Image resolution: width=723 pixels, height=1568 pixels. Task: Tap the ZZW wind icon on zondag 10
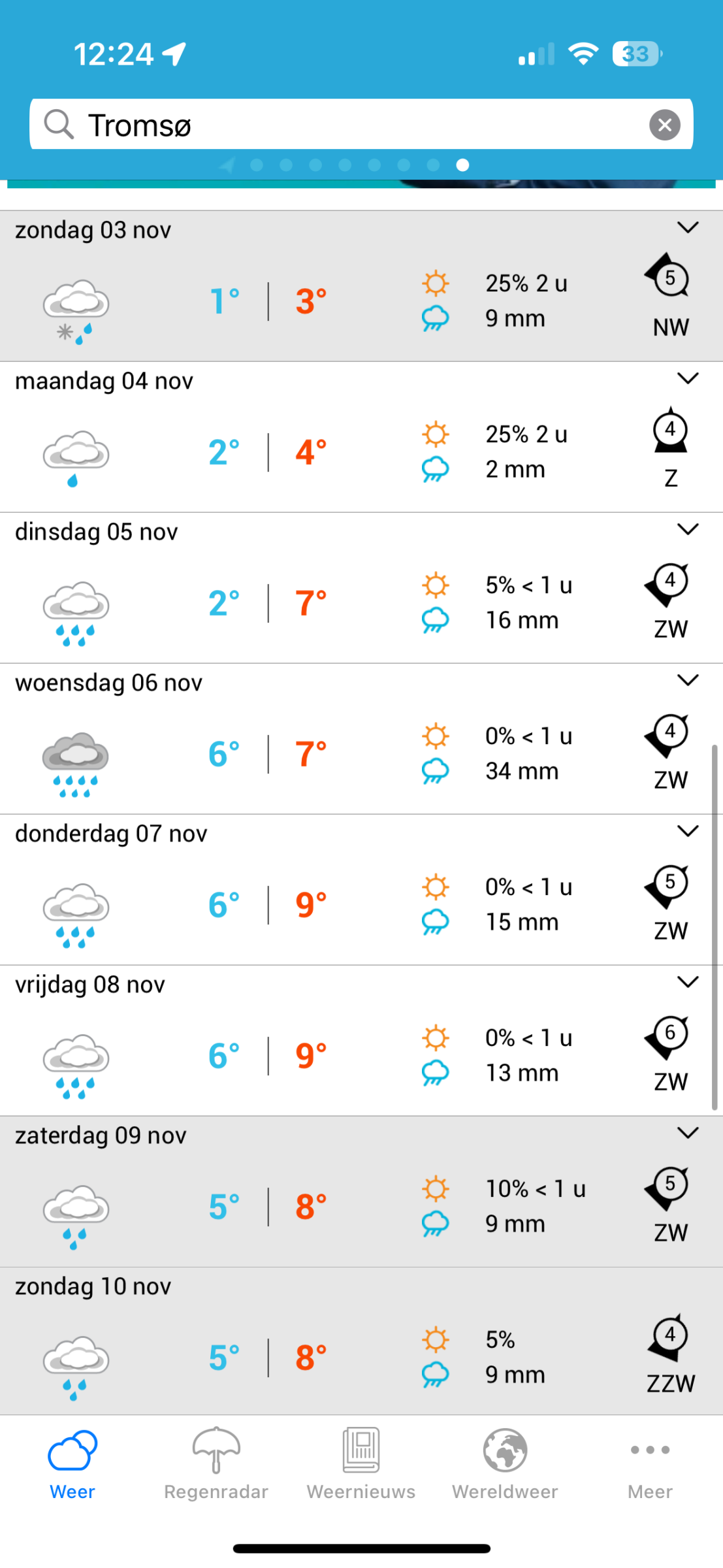click(x=668, y=1335)
